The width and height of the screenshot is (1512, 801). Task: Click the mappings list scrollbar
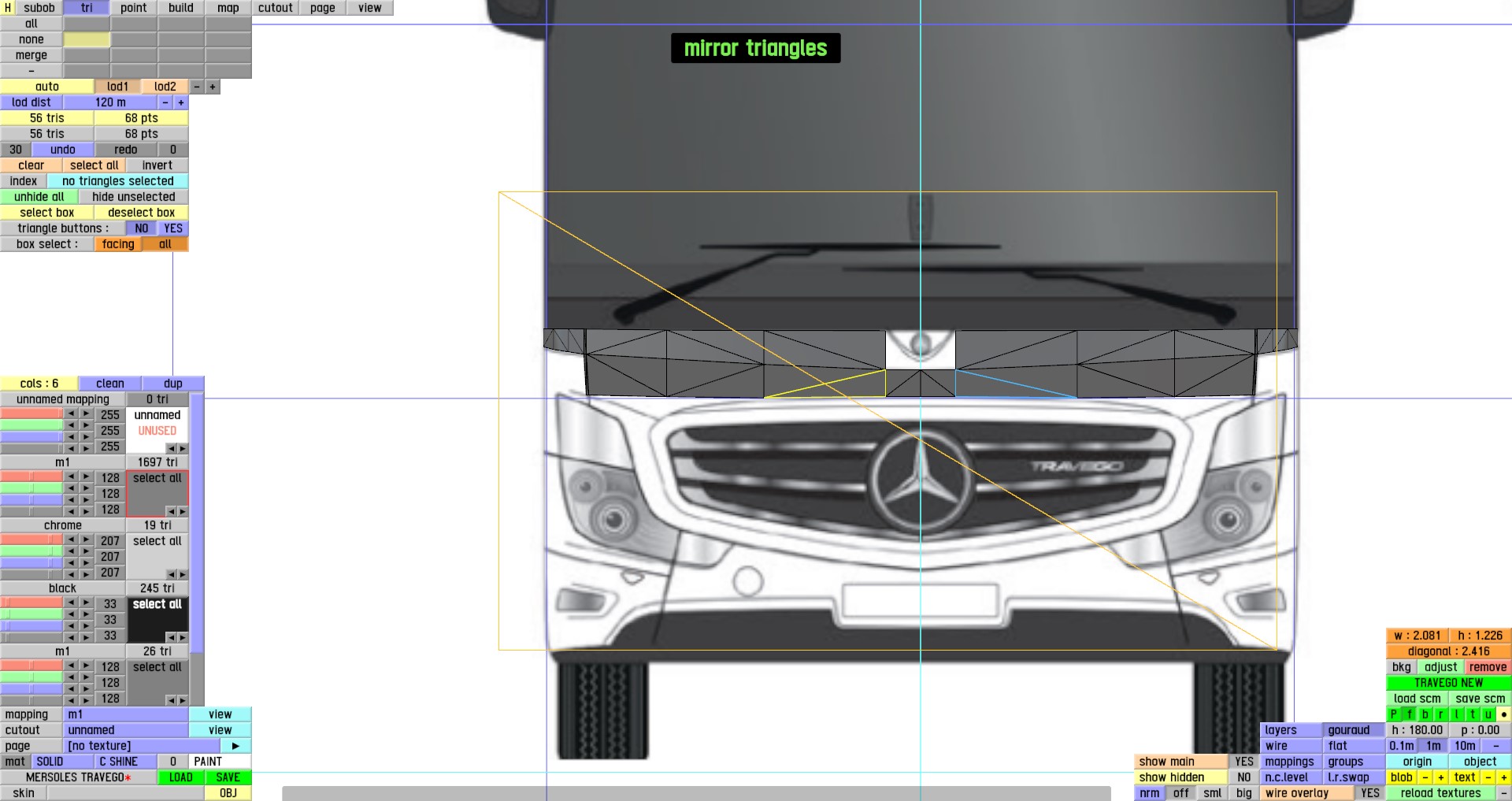[x=197, y=524]
